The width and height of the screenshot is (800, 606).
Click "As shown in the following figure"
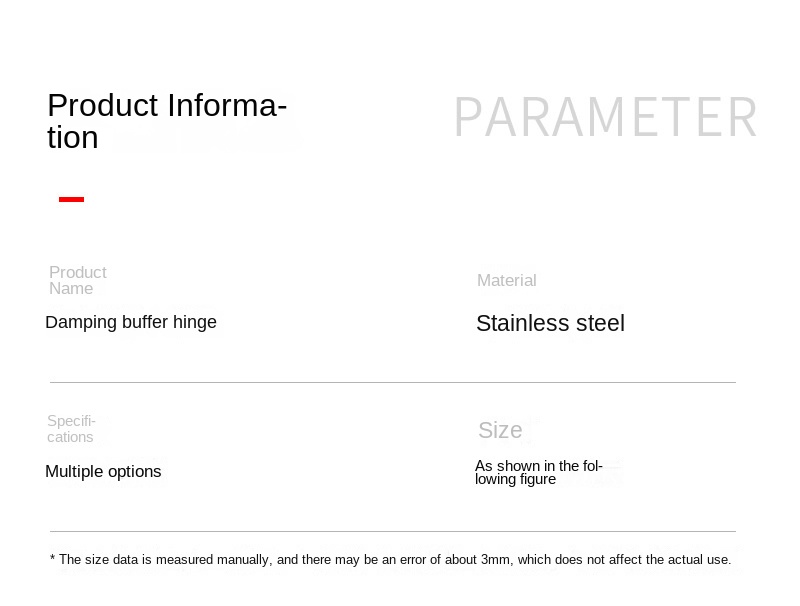coord(539,472)
